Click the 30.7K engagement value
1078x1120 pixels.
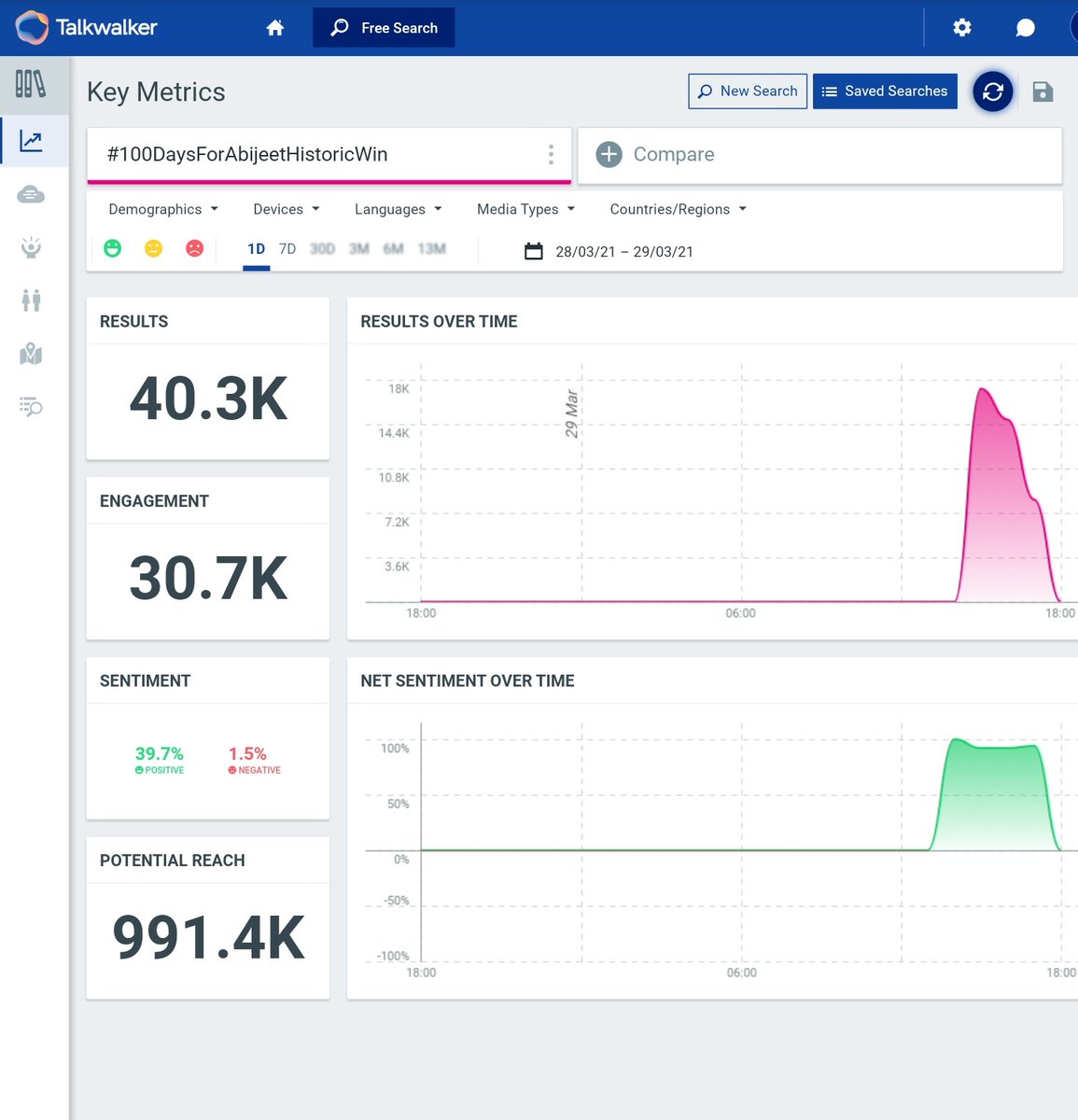pyautogui.click(x=208, y=579)
